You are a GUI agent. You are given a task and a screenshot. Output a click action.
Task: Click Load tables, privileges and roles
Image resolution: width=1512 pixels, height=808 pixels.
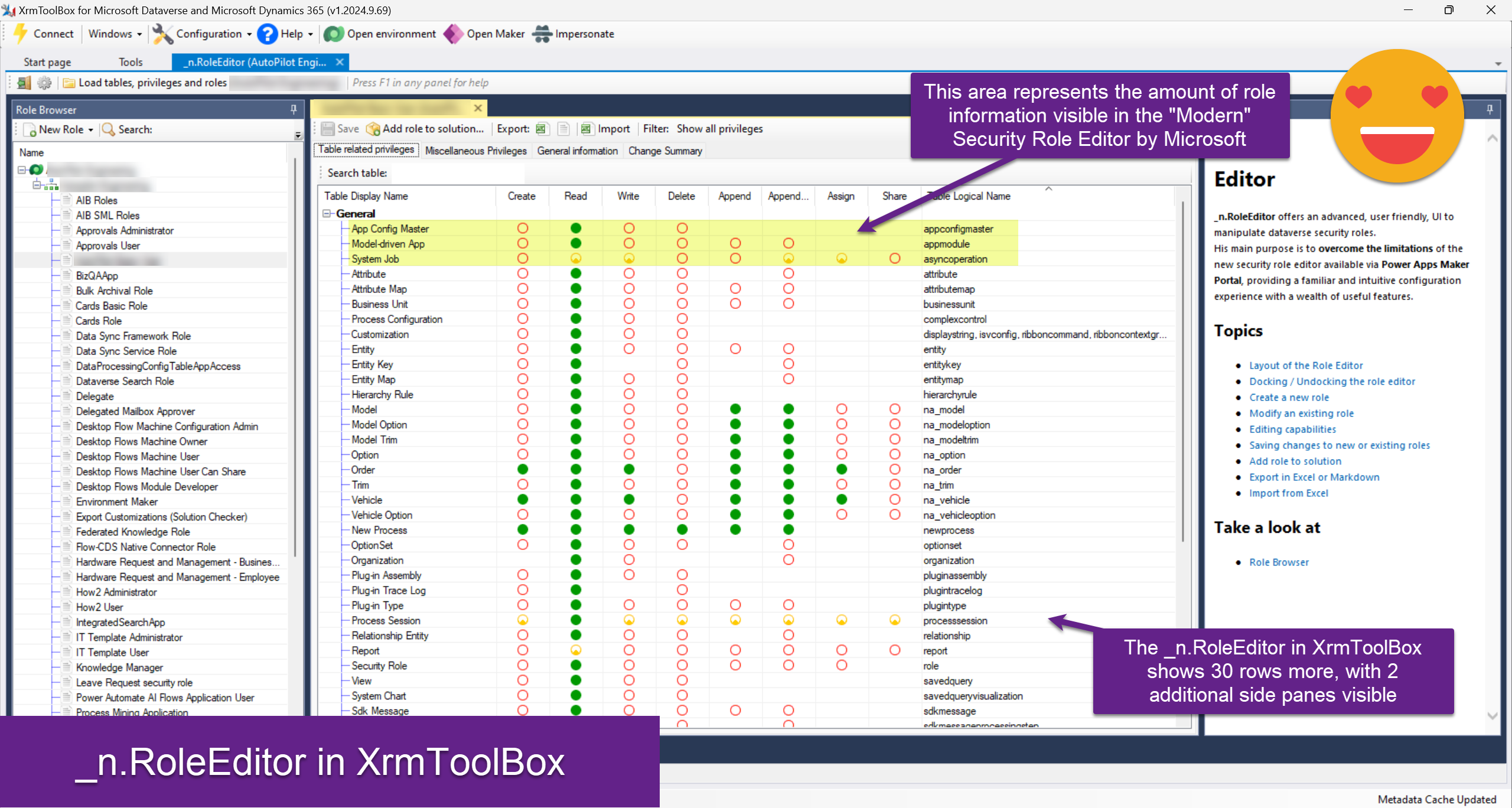click(x=145, y=83)
